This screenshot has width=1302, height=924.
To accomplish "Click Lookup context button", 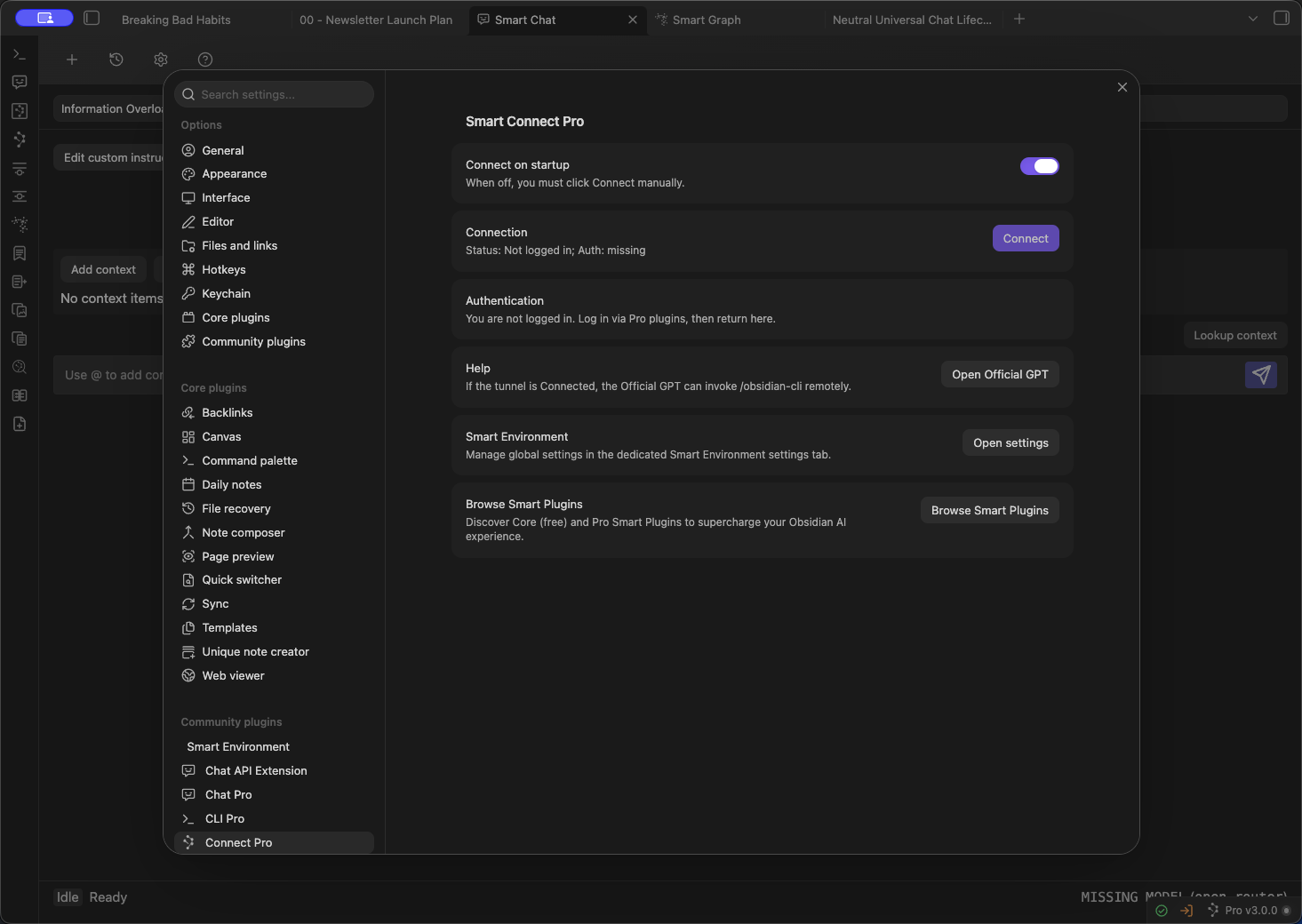I will [1234, 335].
